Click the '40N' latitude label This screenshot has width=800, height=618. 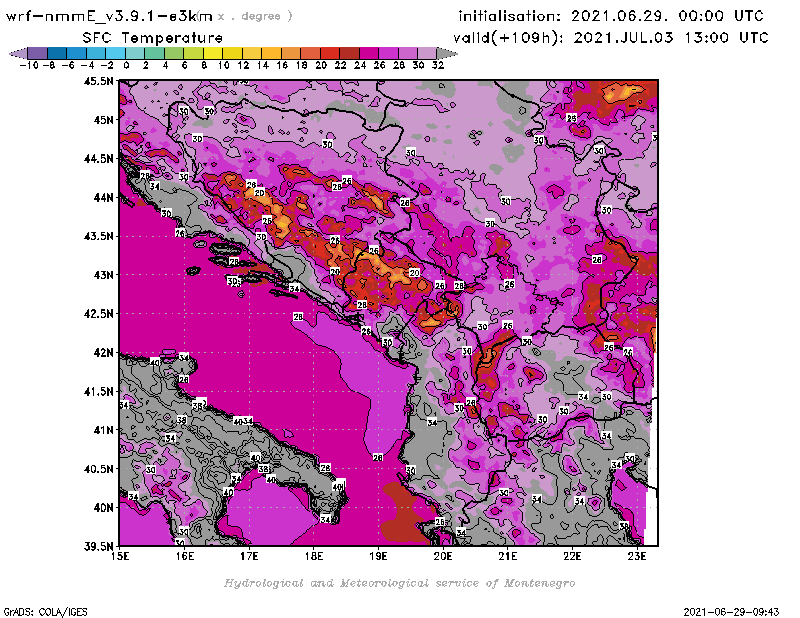point(103,507)
